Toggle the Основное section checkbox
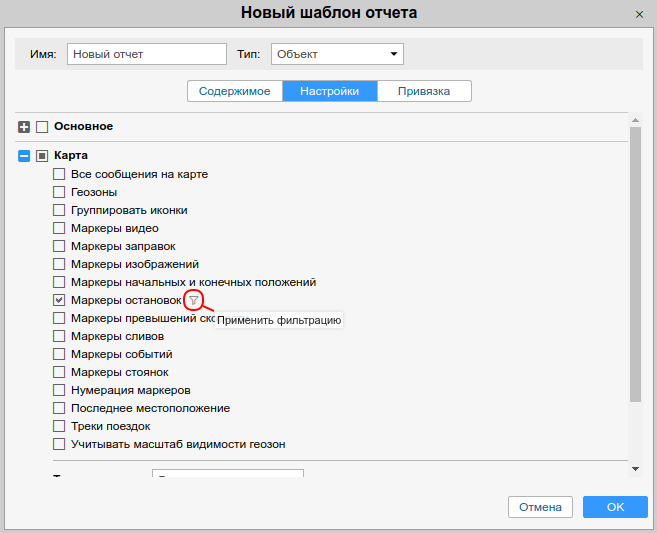 coord(42,127)
